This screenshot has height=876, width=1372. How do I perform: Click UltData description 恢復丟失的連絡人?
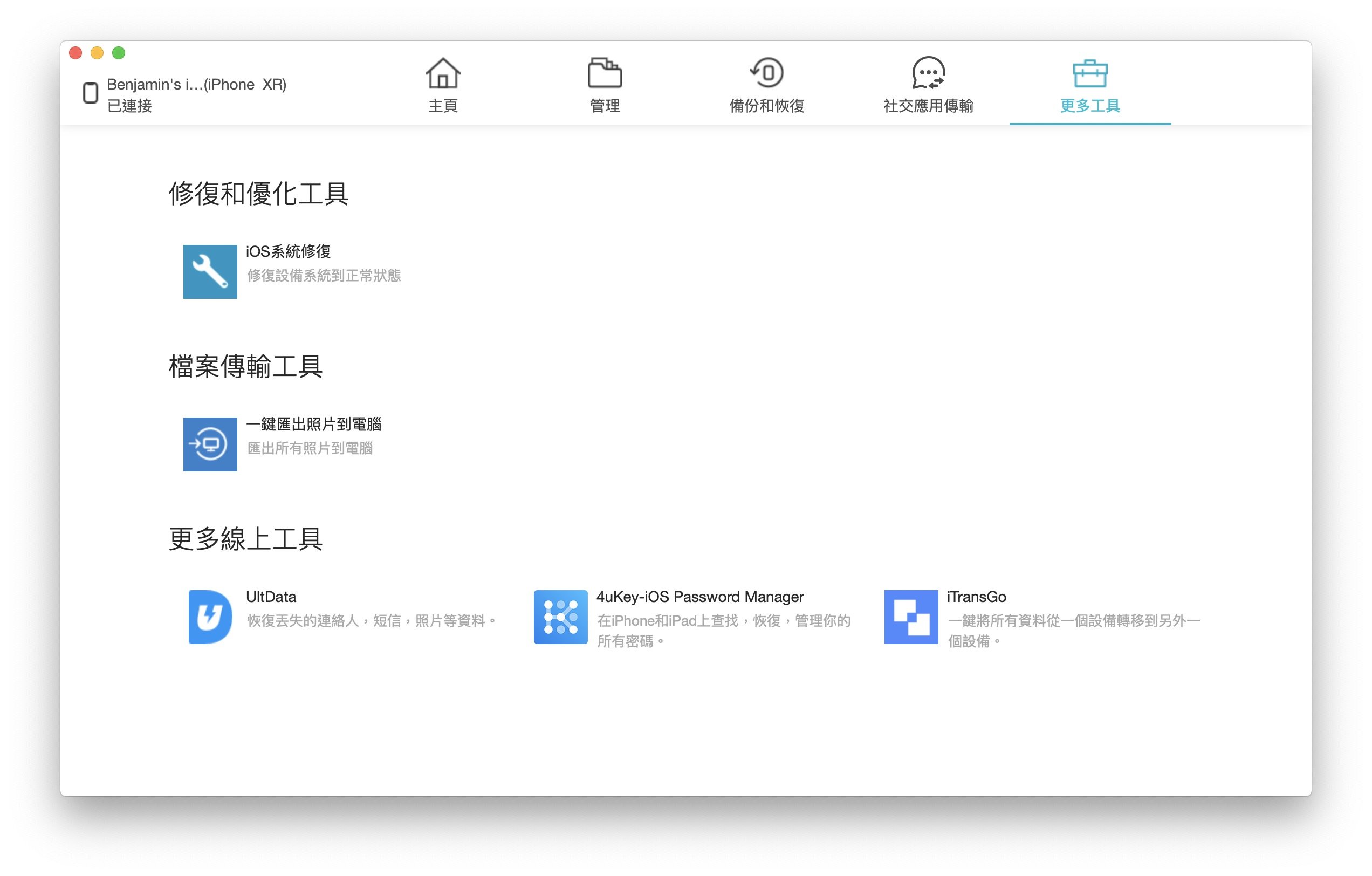372,621
